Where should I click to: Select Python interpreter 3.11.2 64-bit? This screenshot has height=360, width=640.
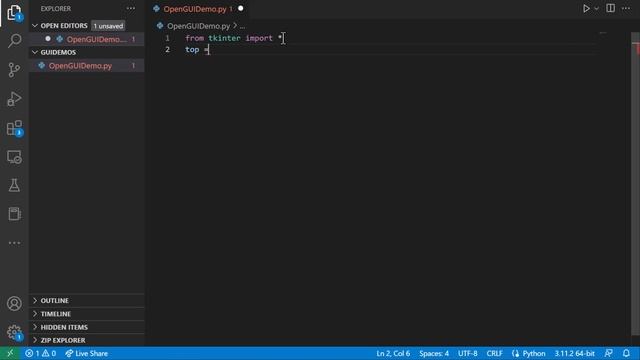click(574, 353)
